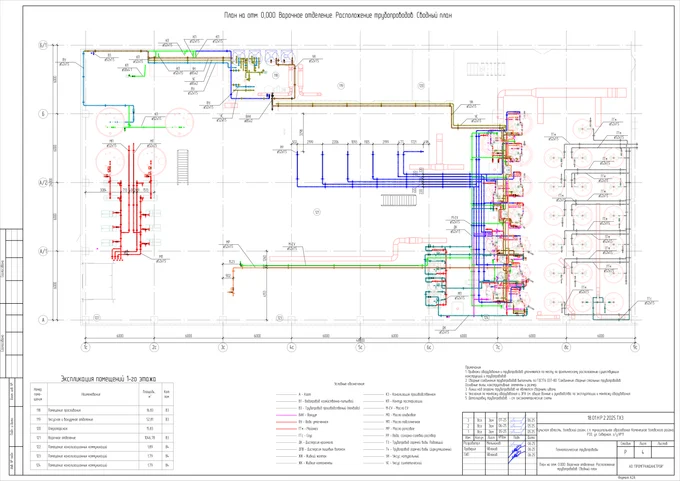Click the drawing title text at top

point(341,17)
